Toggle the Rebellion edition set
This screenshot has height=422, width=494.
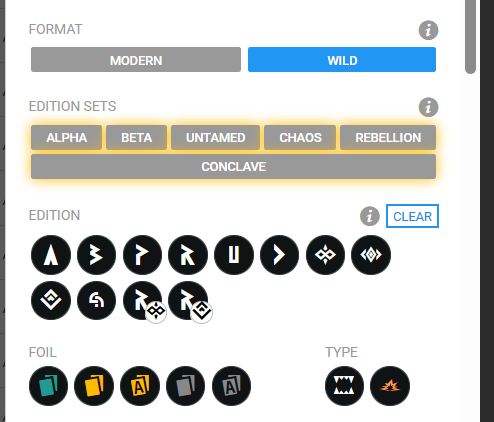point(388,138)
